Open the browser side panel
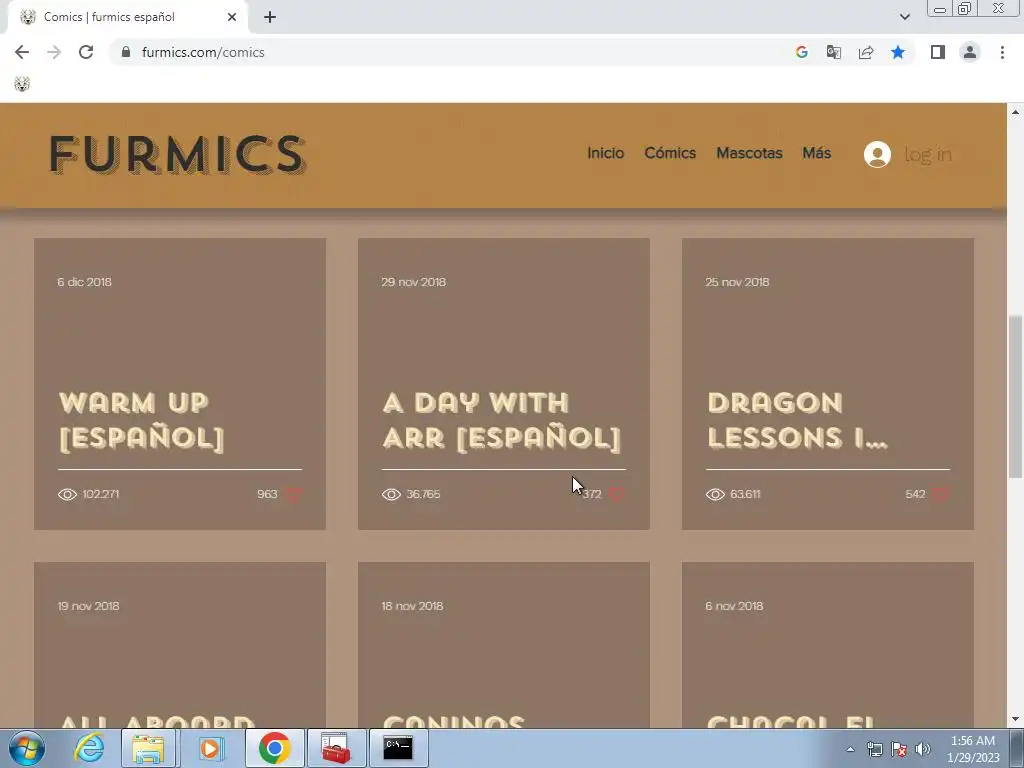Screen dimensions: 1024x768 point(938,52)
